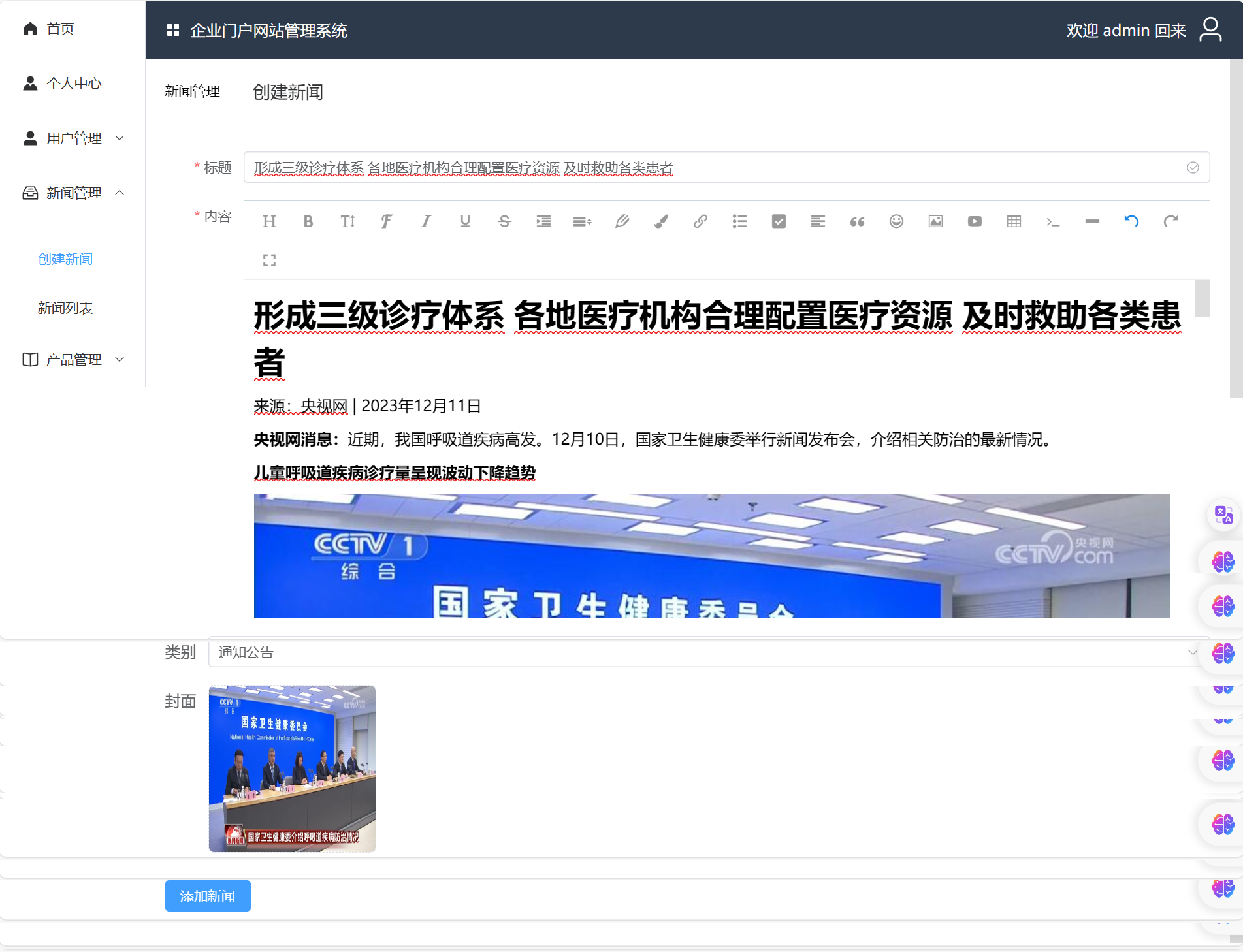Click the 新闻管理 breadcrumb link
Viewport: 1243px width, 952px height.
(x=192, y=91)
